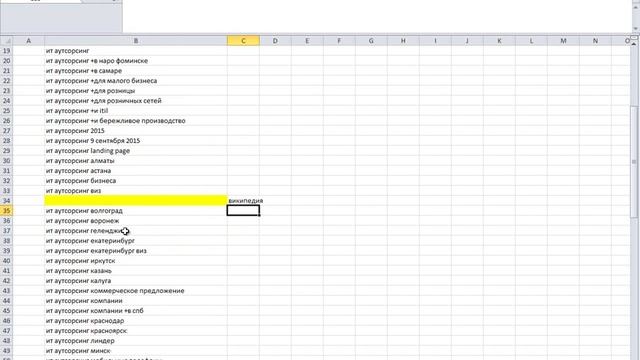
Task: Click cell 'ит аутсорсинг компании' in row 44
Action: (136, 301)
